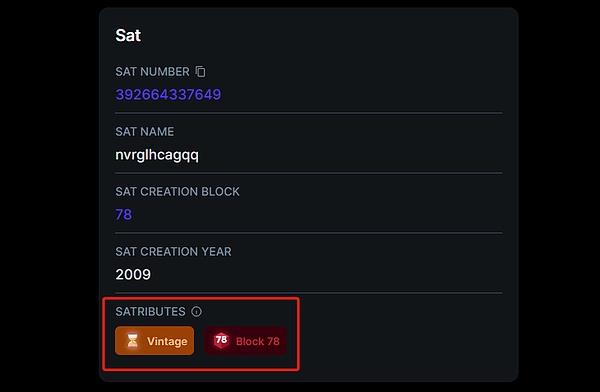
Task: Open the Satributes info icon
Action: pos(196,312)
